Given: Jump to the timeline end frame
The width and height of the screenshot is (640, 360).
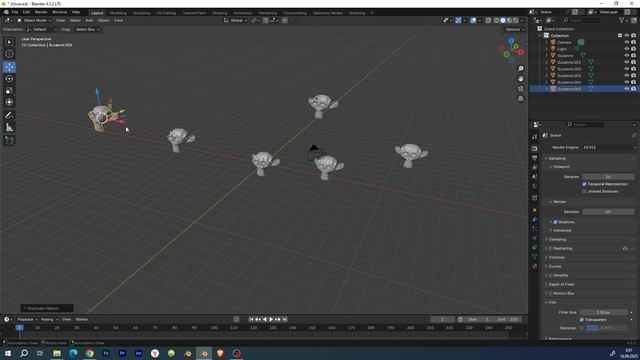Looking at the screenshot, I should tap(285, 319).
